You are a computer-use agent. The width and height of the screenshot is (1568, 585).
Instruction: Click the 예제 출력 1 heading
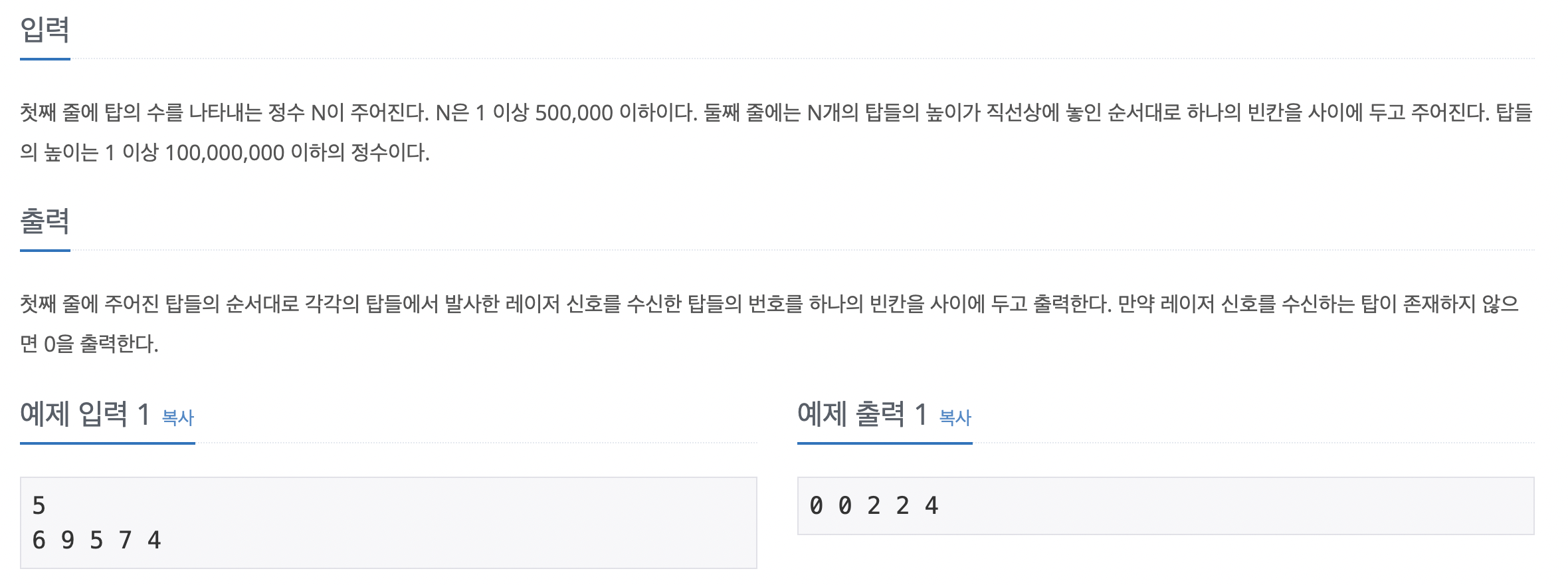click(x=862, y=414)
